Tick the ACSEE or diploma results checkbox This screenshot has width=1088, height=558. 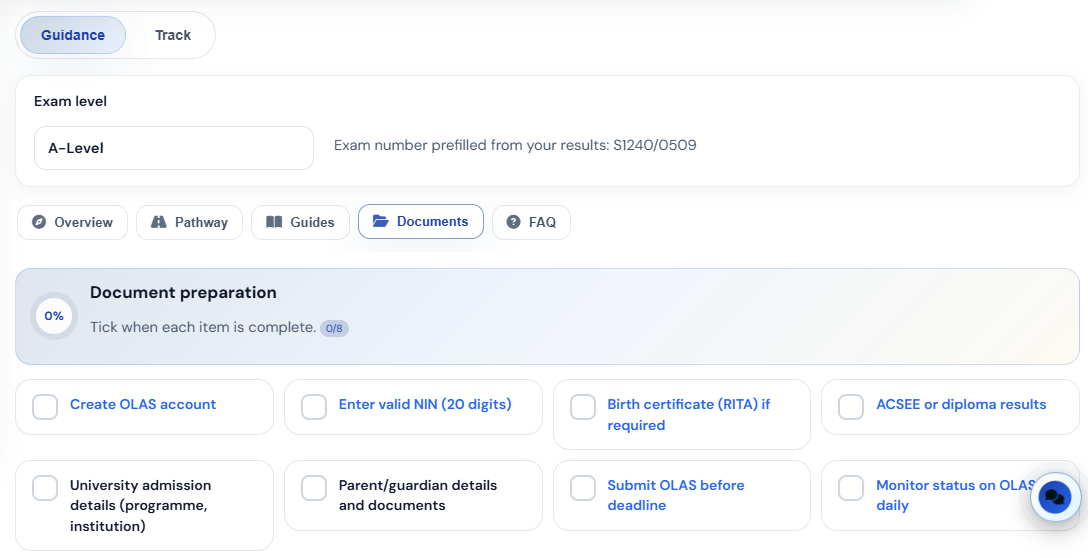pyautogui.click(x=851, y=407)
